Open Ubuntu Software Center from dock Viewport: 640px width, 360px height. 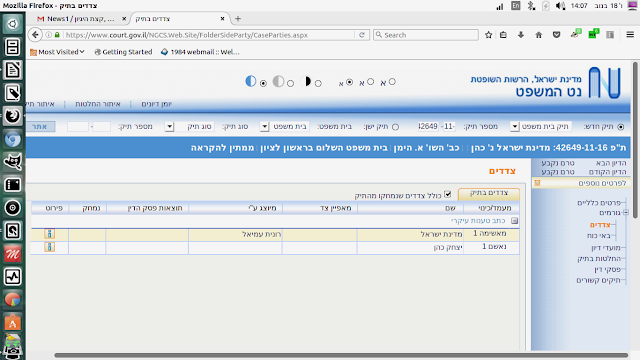pyautogui.click(x=12, y=322)
